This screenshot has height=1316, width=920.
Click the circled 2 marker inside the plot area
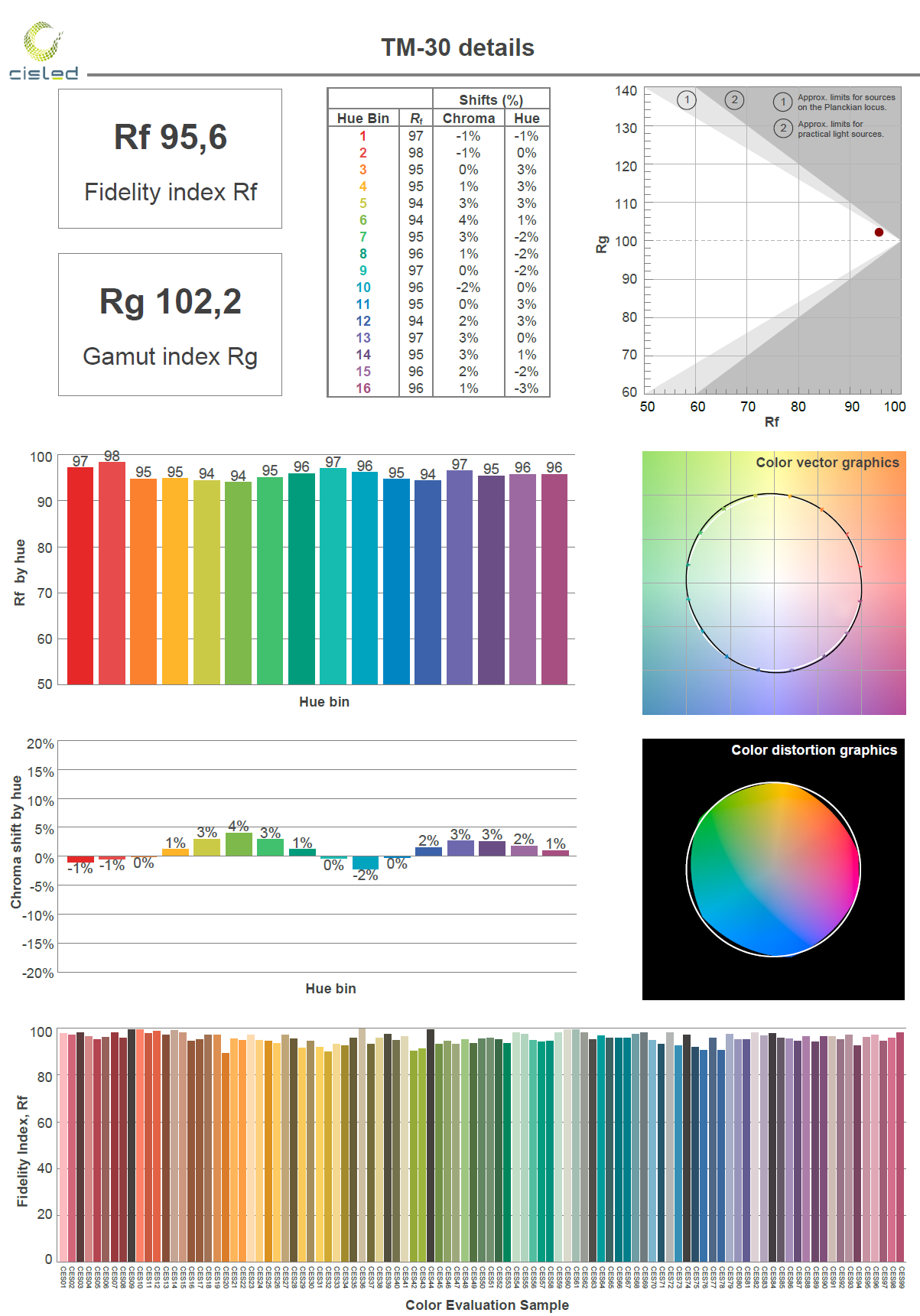point(734,99)
